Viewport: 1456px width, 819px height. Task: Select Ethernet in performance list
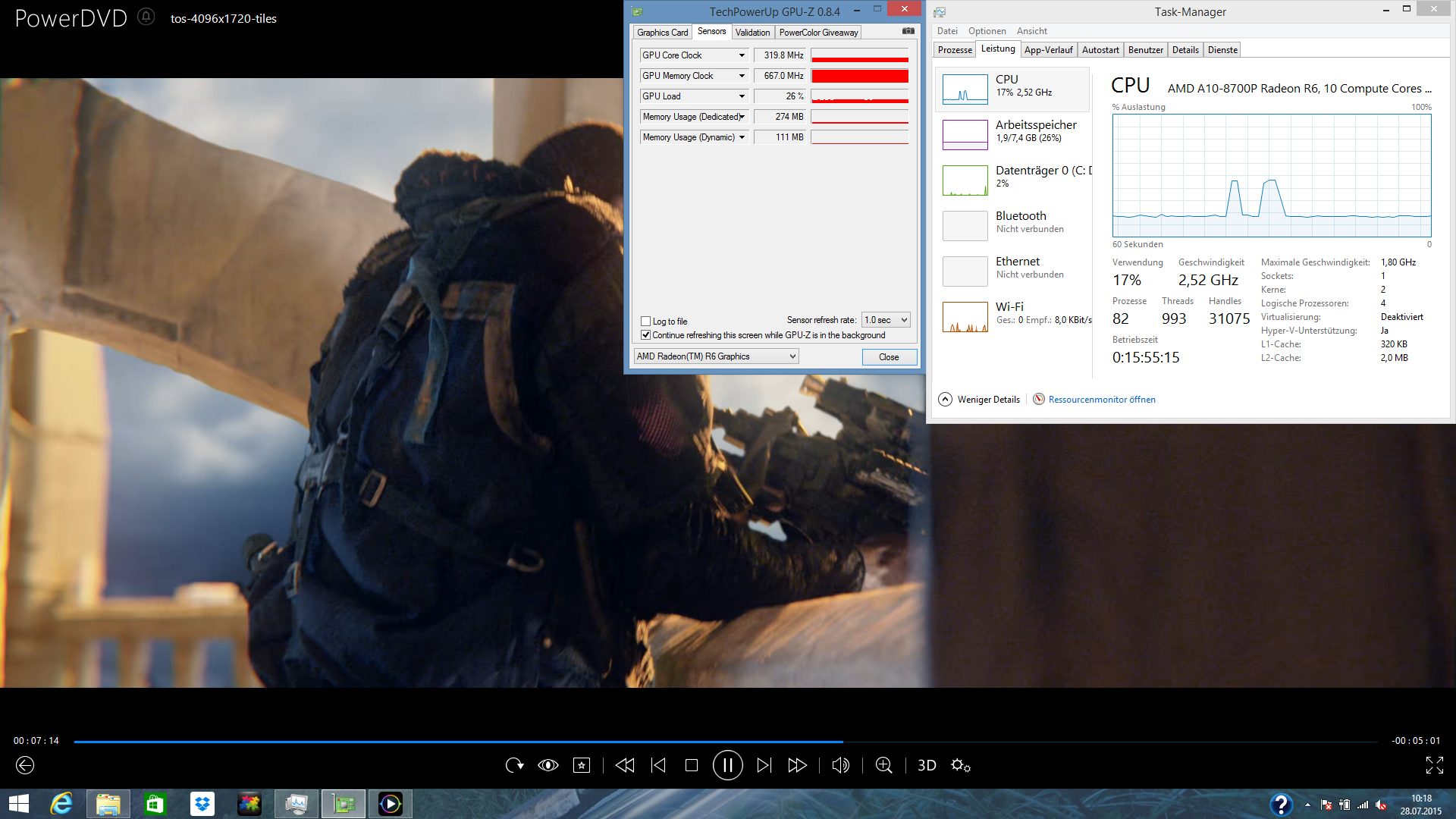[x=1013, y=271]
